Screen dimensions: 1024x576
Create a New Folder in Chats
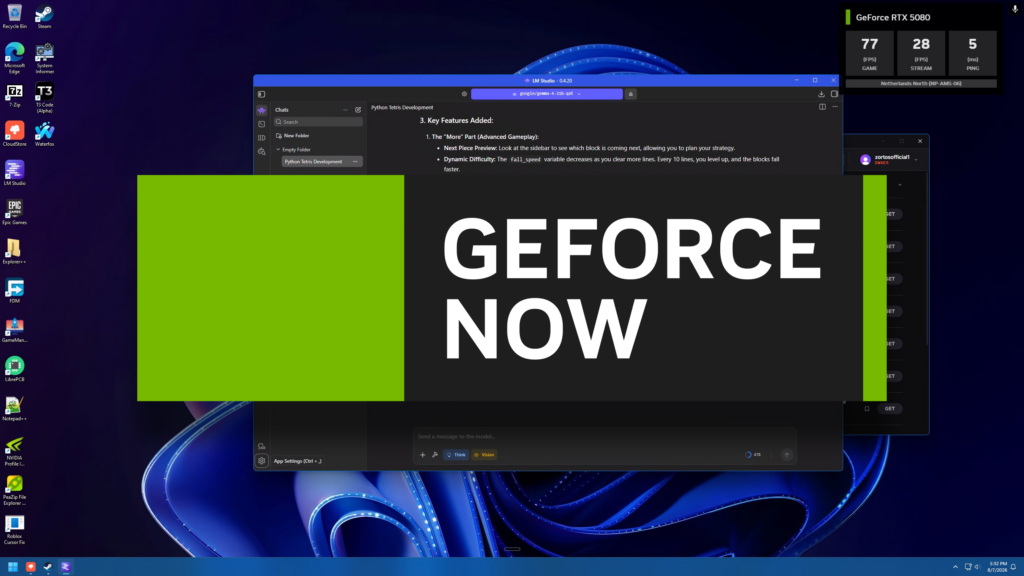click(x=293, y=136)
